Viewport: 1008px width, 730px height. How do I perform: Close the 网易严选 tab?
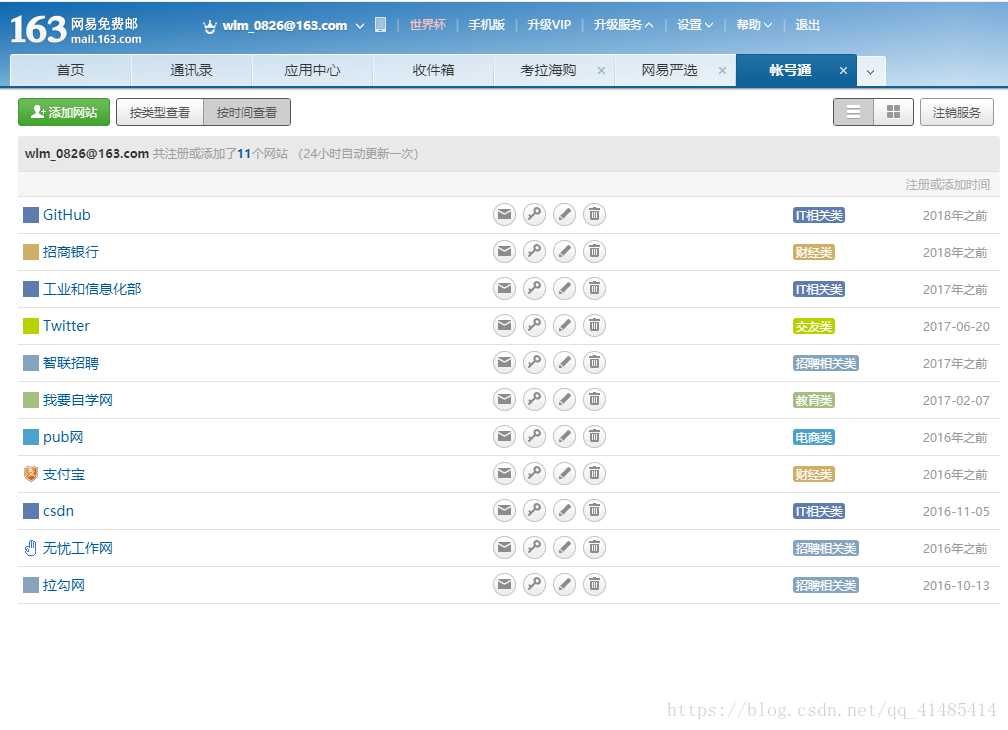[723, 71]
